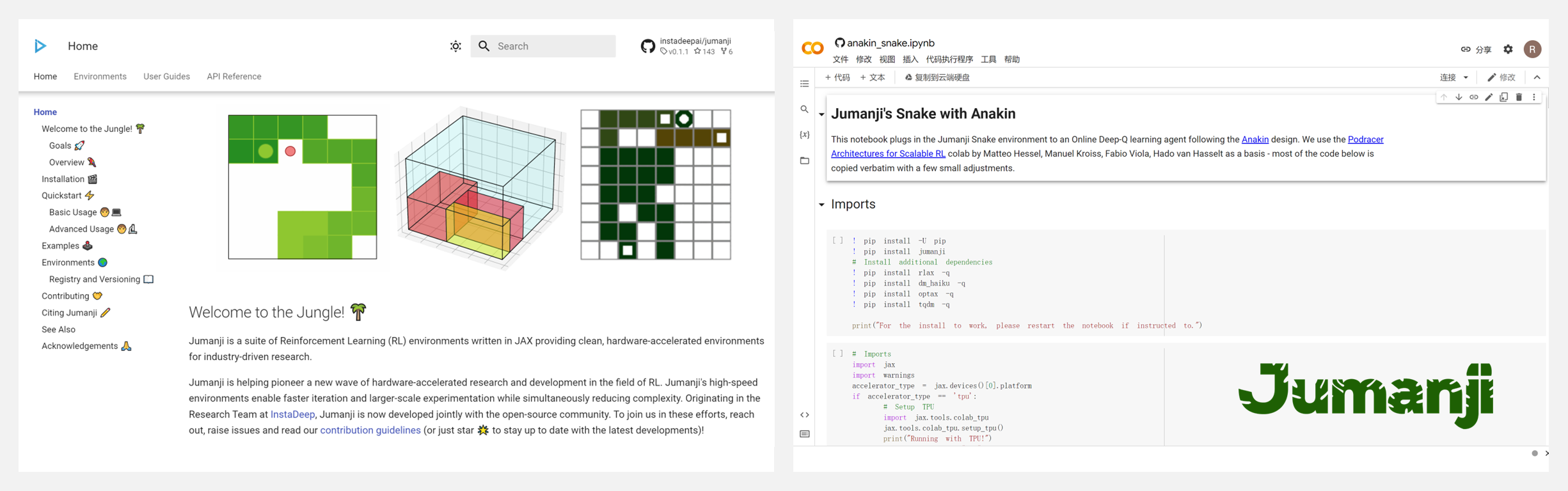This screenshot has width=1568, height=491.
Task: Open Colab settings gear icon
Action: pyautogui.click(x=1508, y=49)
